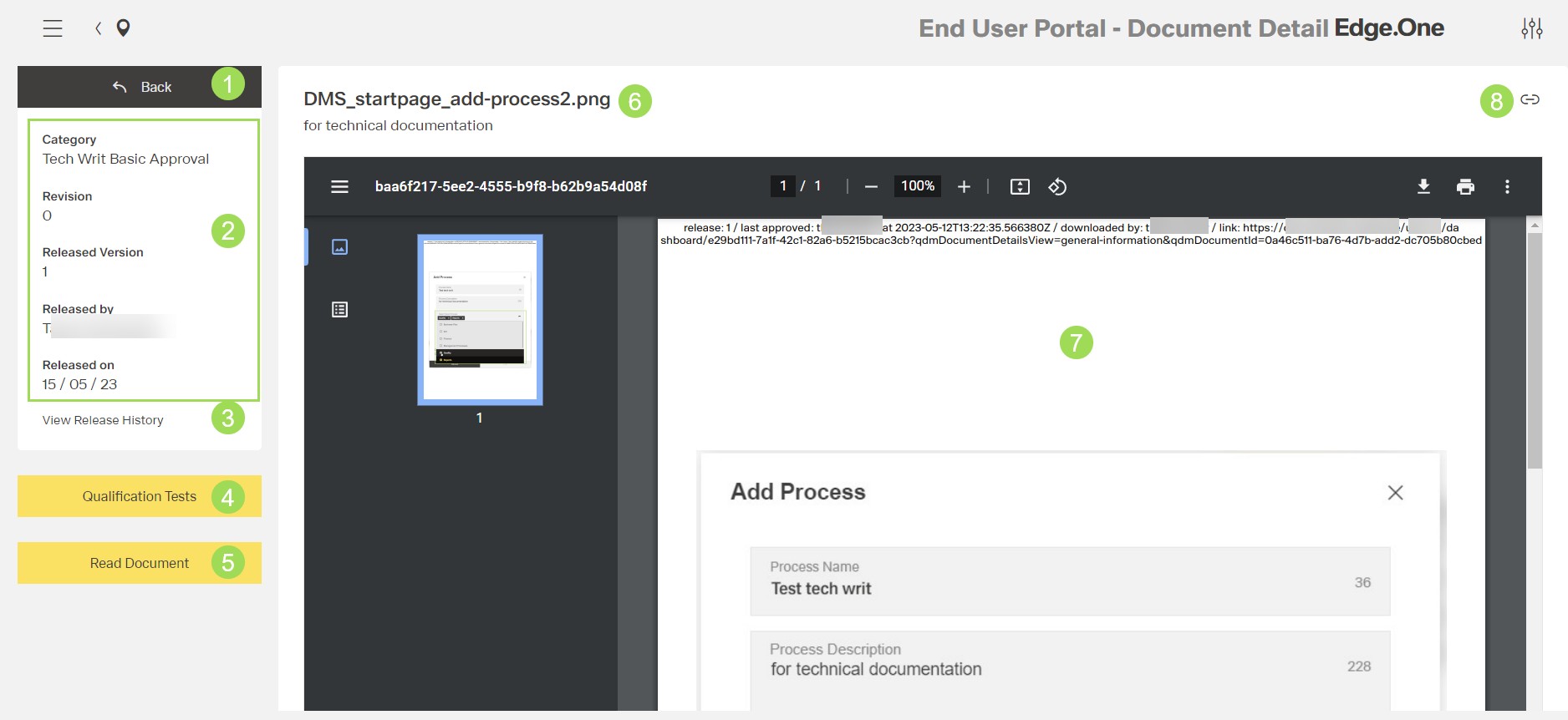Click the Back button
Viewport: 1568px width, 720px height.
click(x=140, y=87)
